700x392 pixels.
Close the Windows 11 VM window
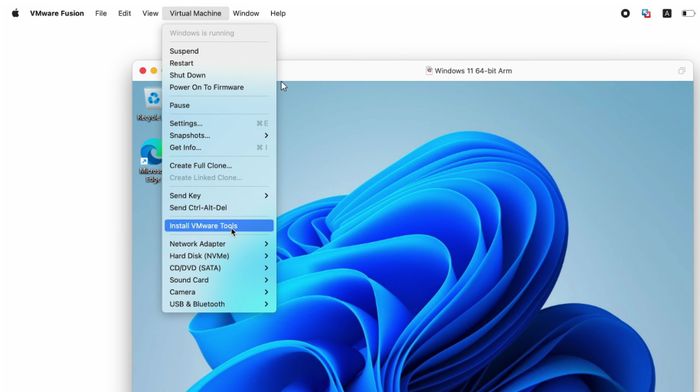(143, 71)
